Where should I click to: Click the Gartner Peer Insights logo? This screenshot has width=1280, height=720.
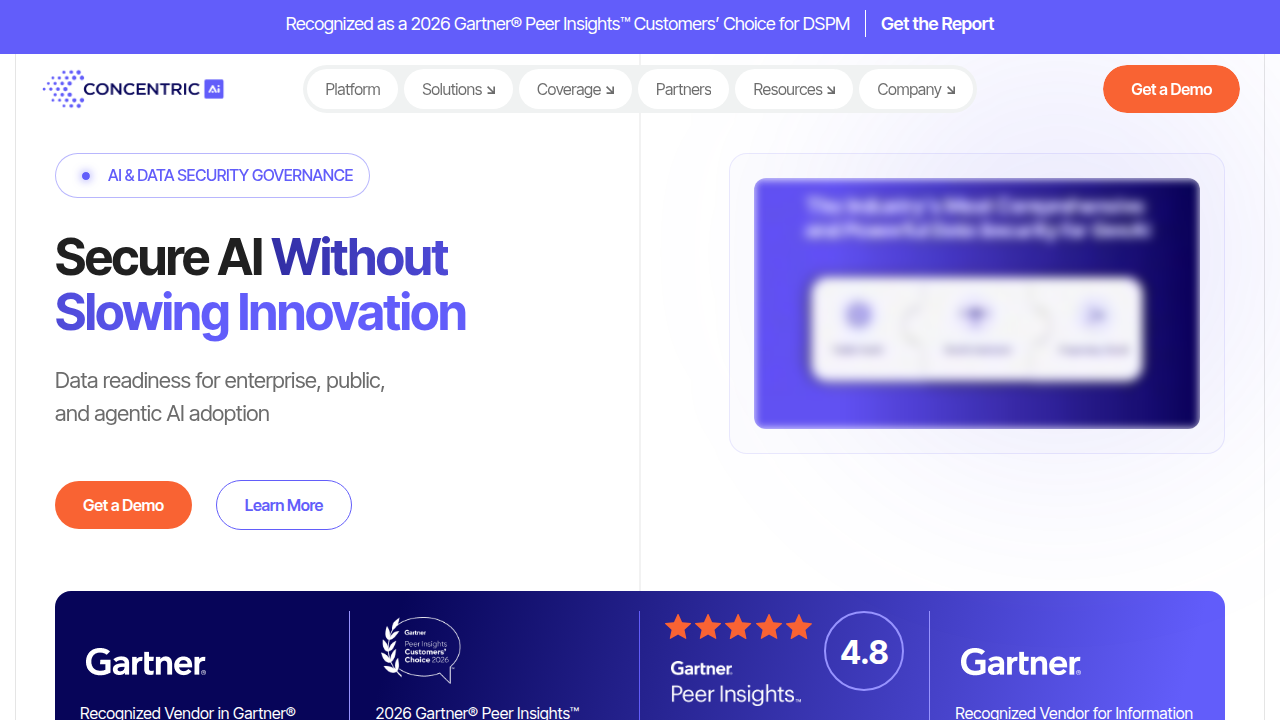coord(735,682)
